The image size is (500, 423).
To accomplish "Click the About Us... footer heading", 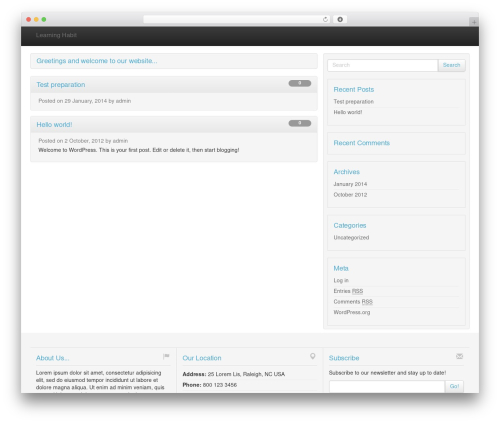I will [x=53, y=358].
